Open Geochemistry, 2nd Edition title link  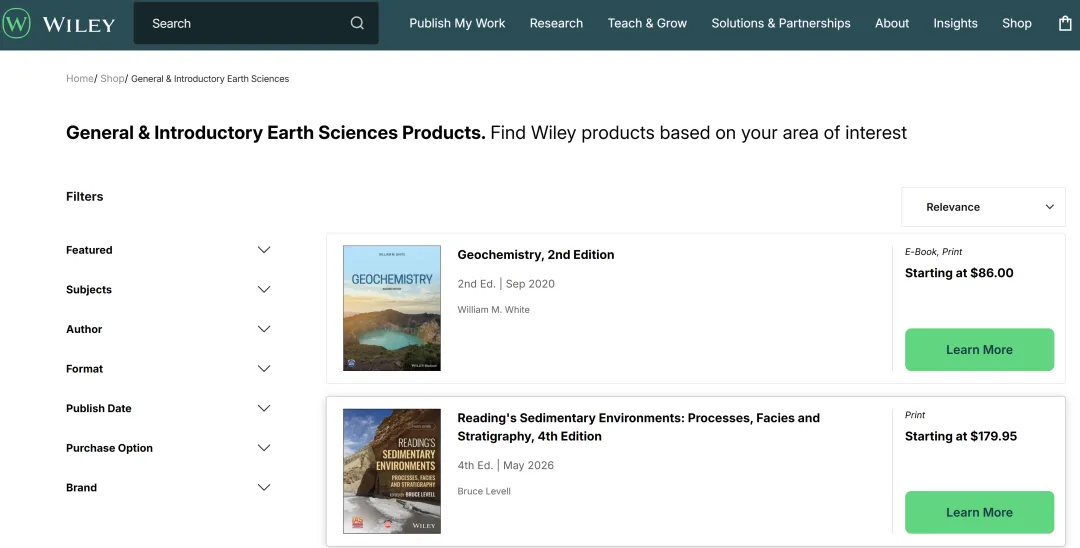[536, 255]
